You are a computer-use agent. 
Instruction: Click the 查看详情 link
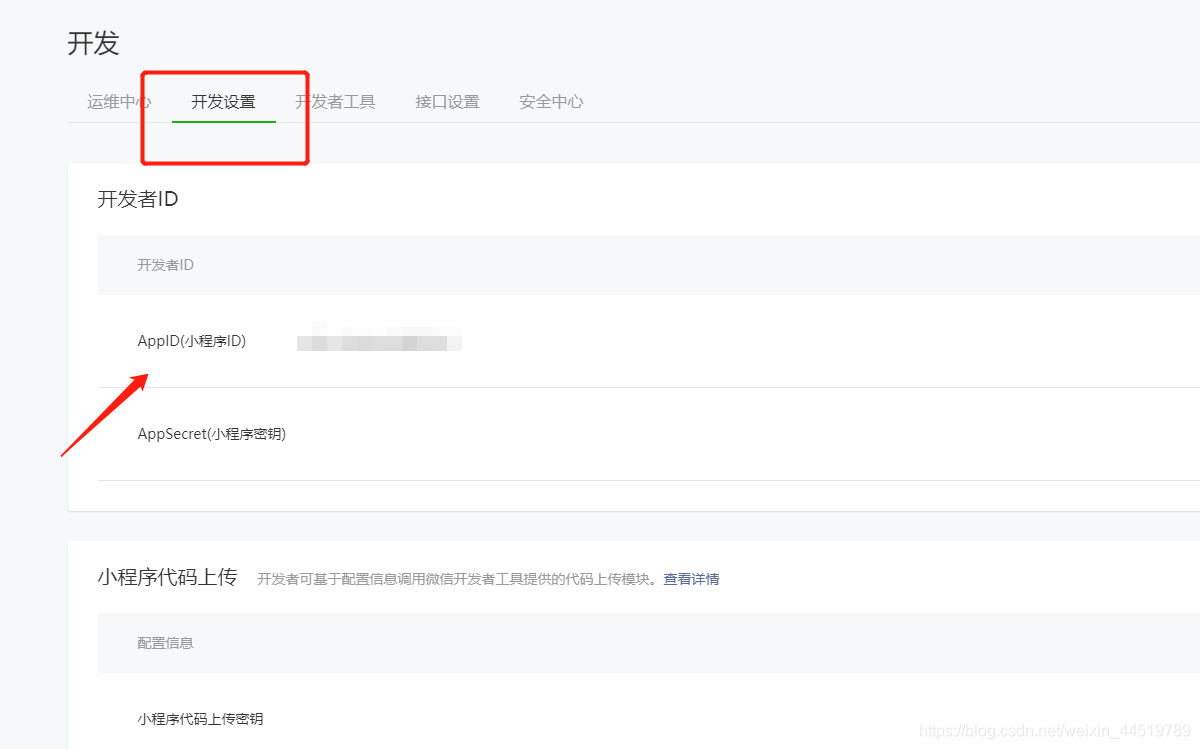(x=692, y=578)
